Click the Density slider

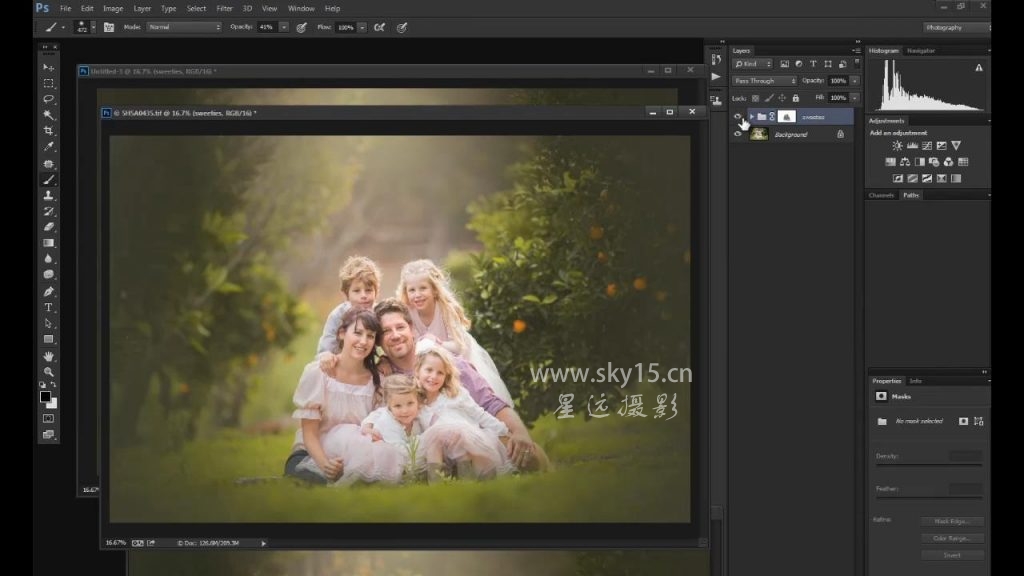tap(929, 464)
